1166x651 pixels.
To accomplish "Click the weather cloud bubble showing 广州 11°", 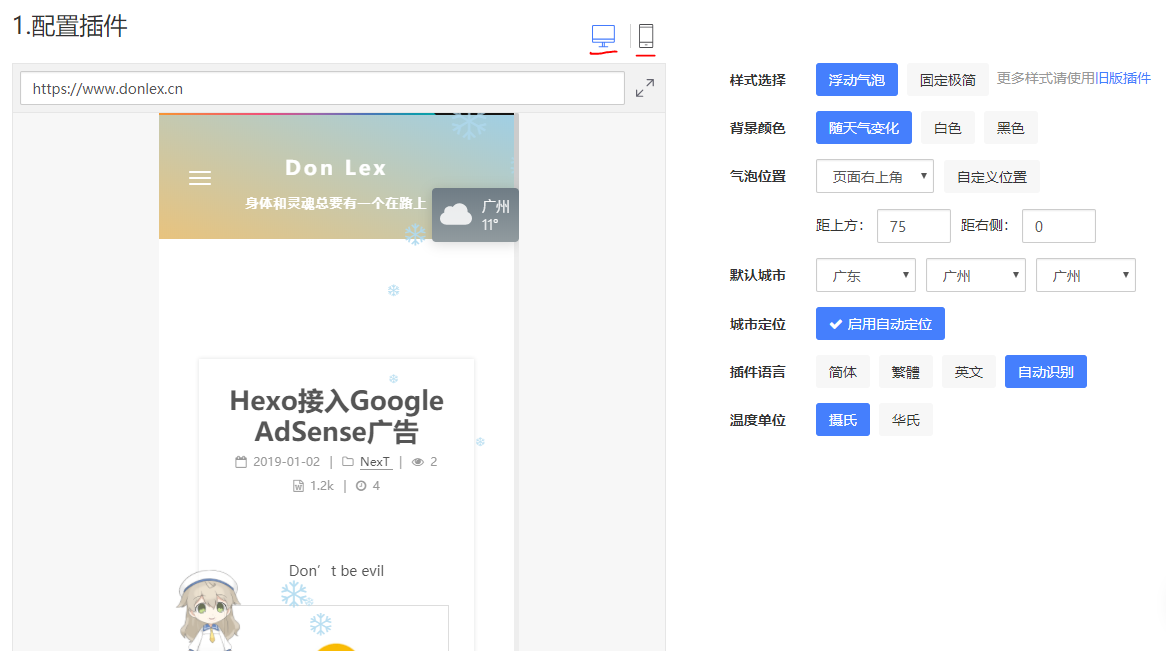I will point(474,214).
